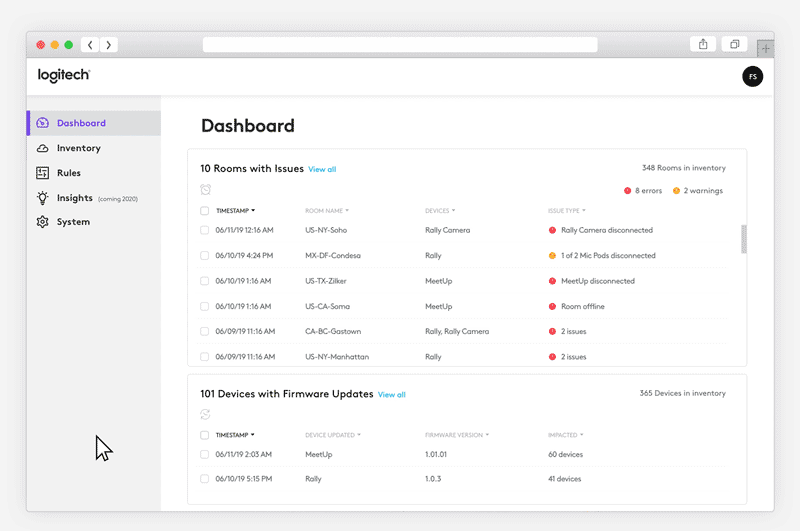800x531 pixels.
Task: Click the alarm clock icon above rooms table
Action: tap(205, 190)
